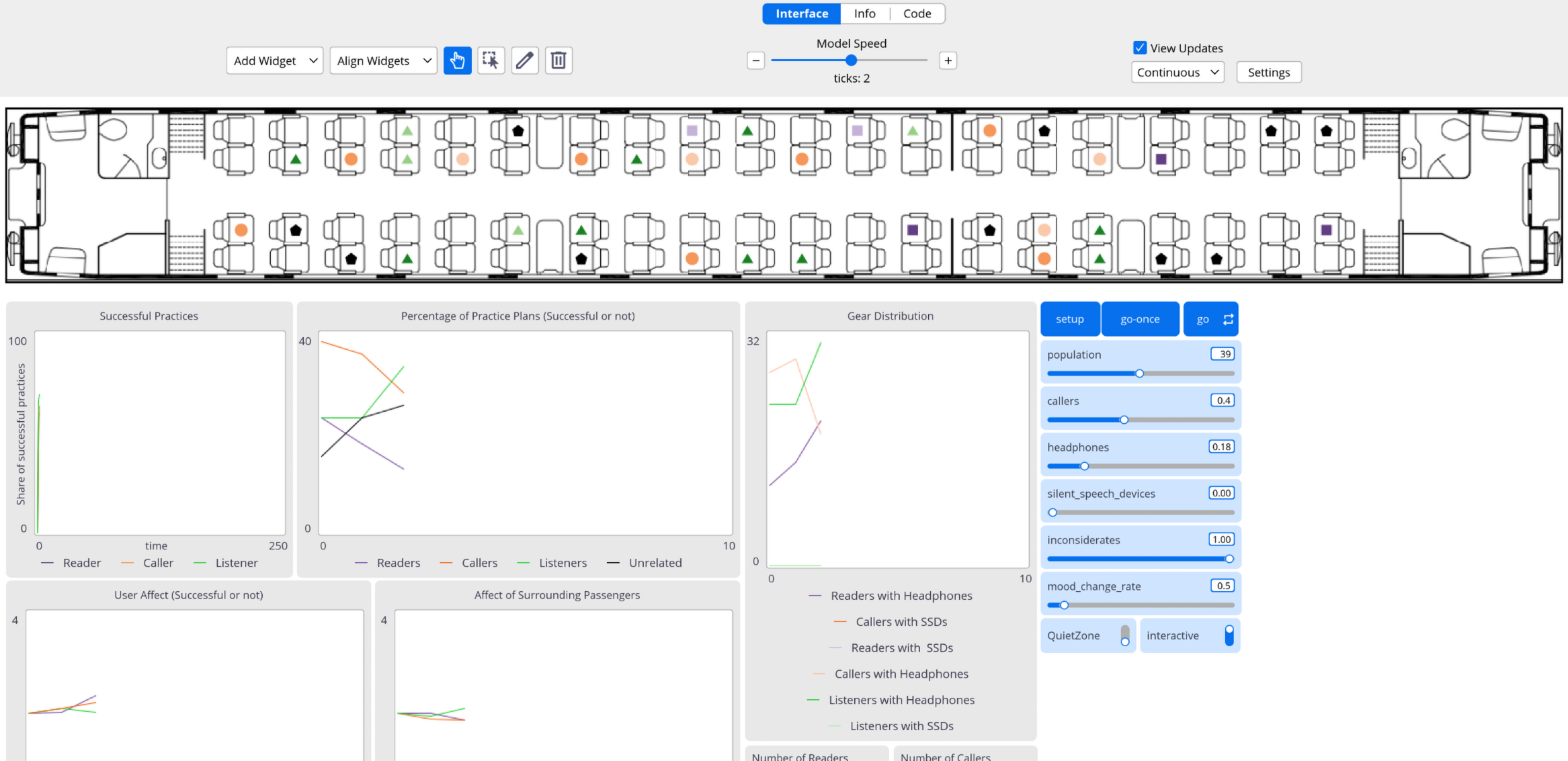Viewport: 1568px width, 761px height.
Task: Open the Align Widgets dropdown
Action: (383, 60)
